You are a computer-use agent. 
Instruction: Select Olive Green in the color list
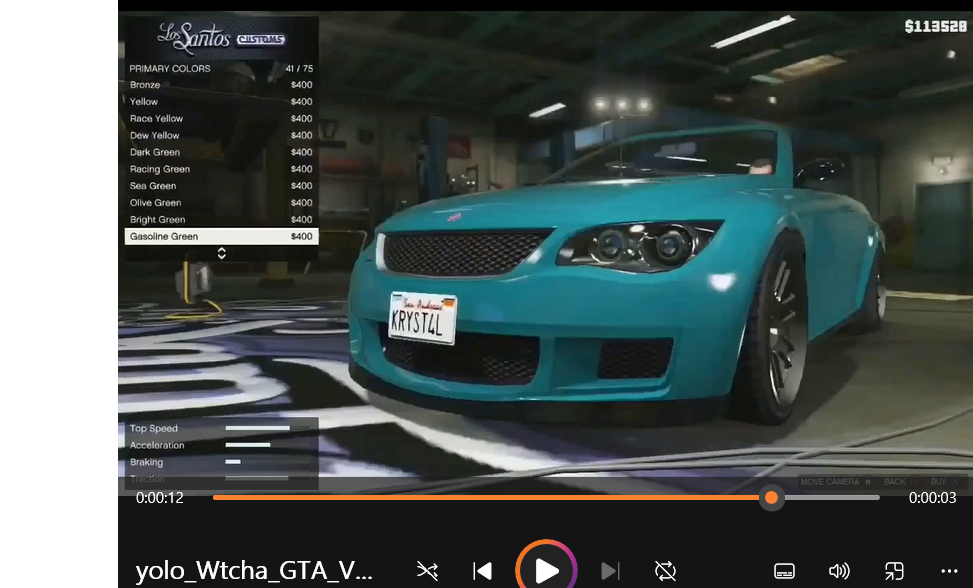(x=222, y=203)
